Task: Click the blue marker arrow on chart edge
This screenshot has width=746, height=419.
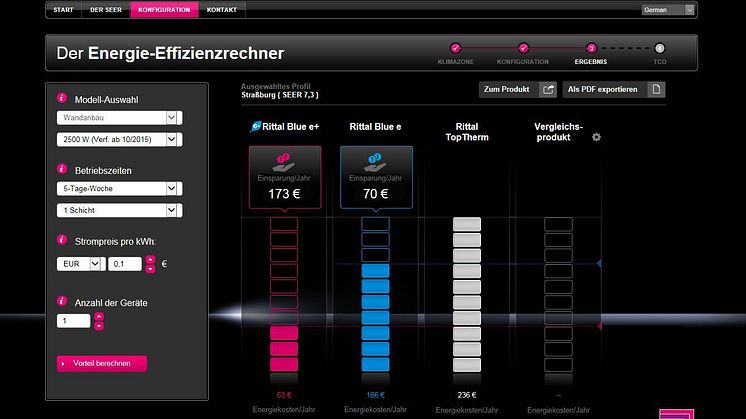Action: tap(599, 263)
